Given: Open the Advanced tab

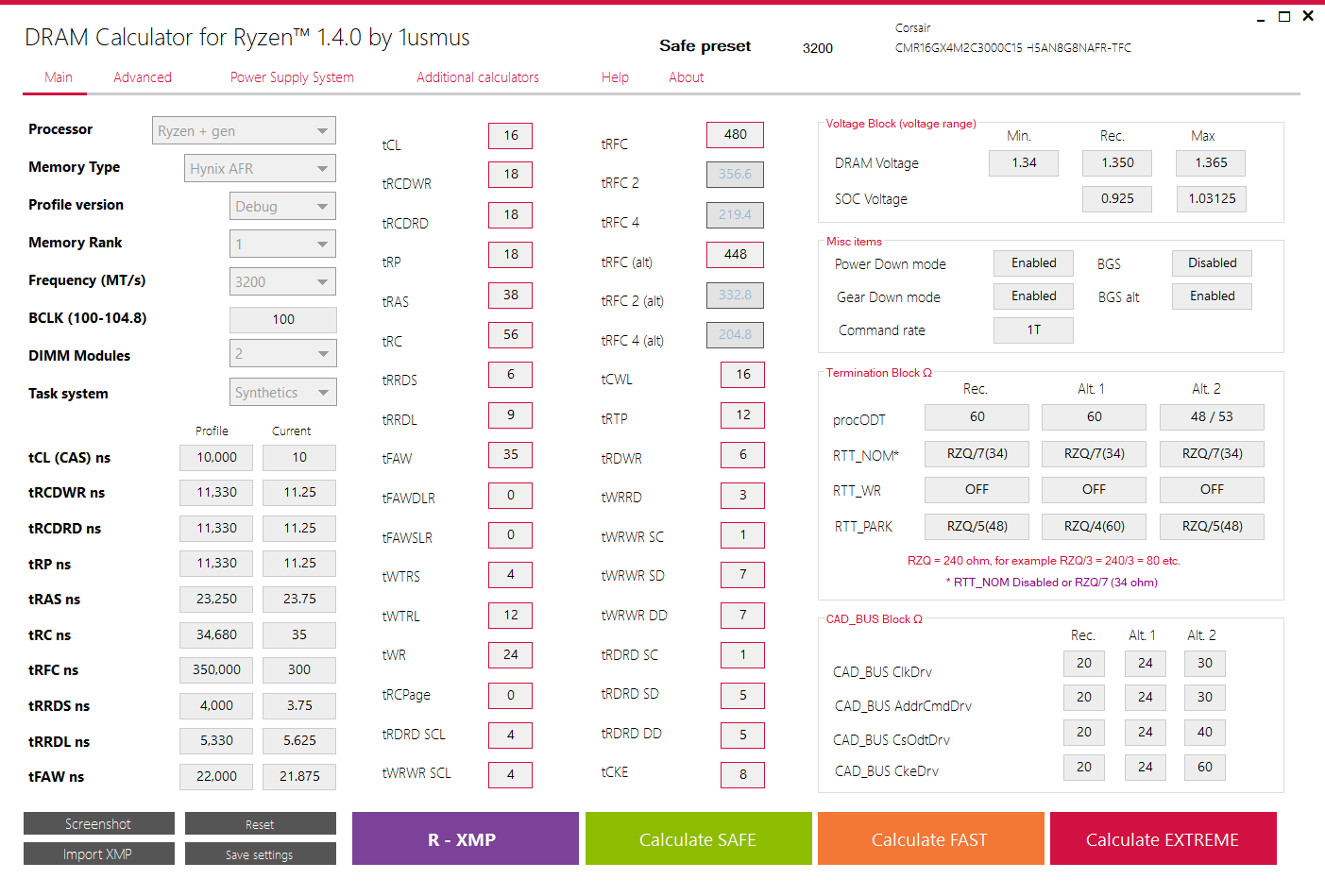Looking at the screenshot, I should click(143, 77).
